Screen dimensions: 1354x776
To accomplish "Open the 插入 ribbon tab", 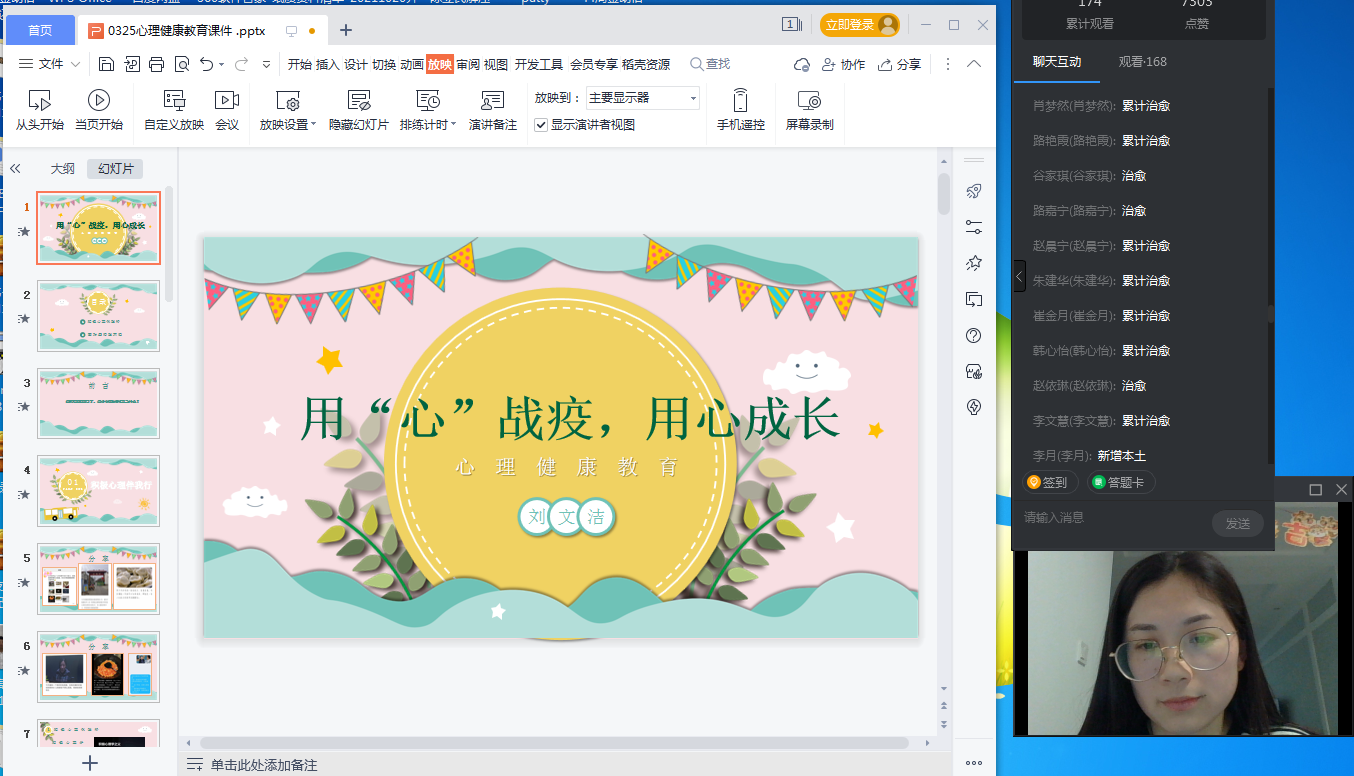I will click(x=328, y=64).
